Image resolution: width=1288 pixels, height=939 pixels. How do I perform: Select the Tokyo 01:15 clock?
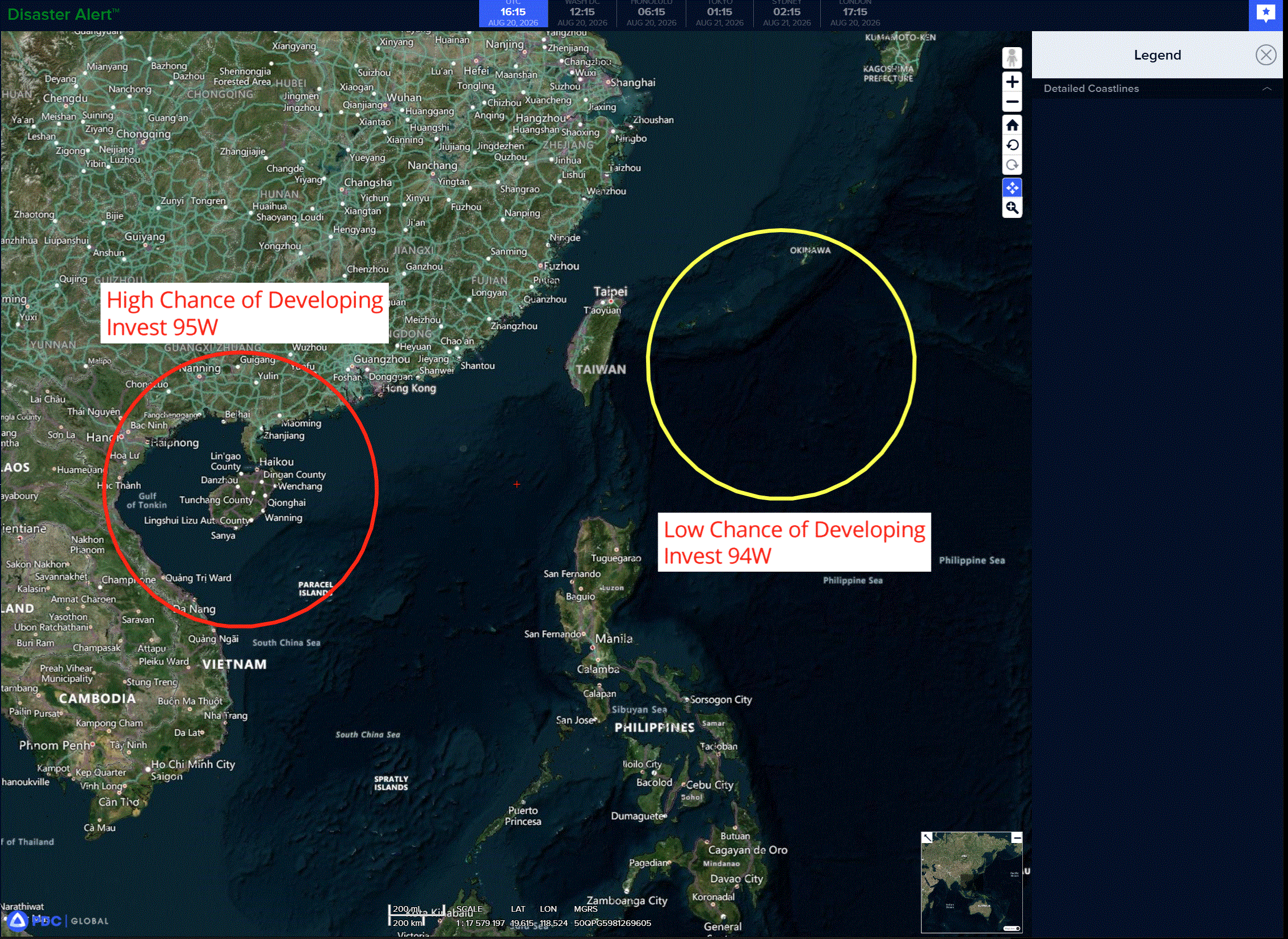pos(720,14)
